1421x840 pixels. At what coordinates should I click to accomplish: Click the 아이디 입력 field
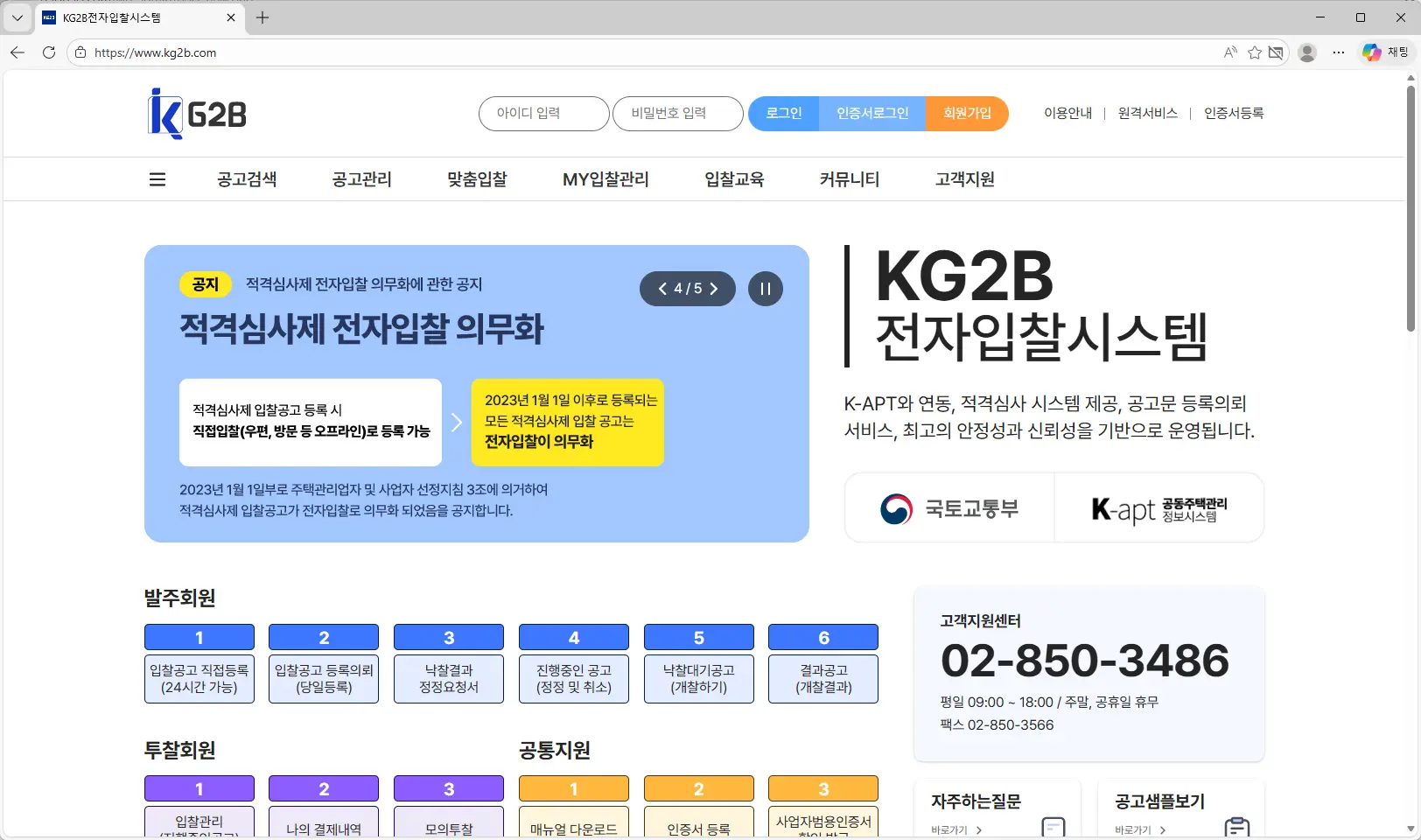click(x=543, y=114)
